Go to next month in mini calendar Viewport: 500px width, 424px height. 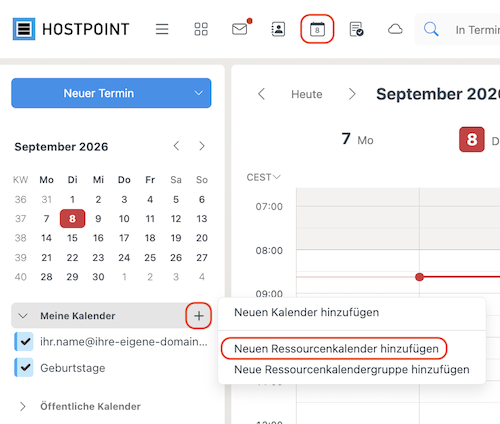(202, 146)
